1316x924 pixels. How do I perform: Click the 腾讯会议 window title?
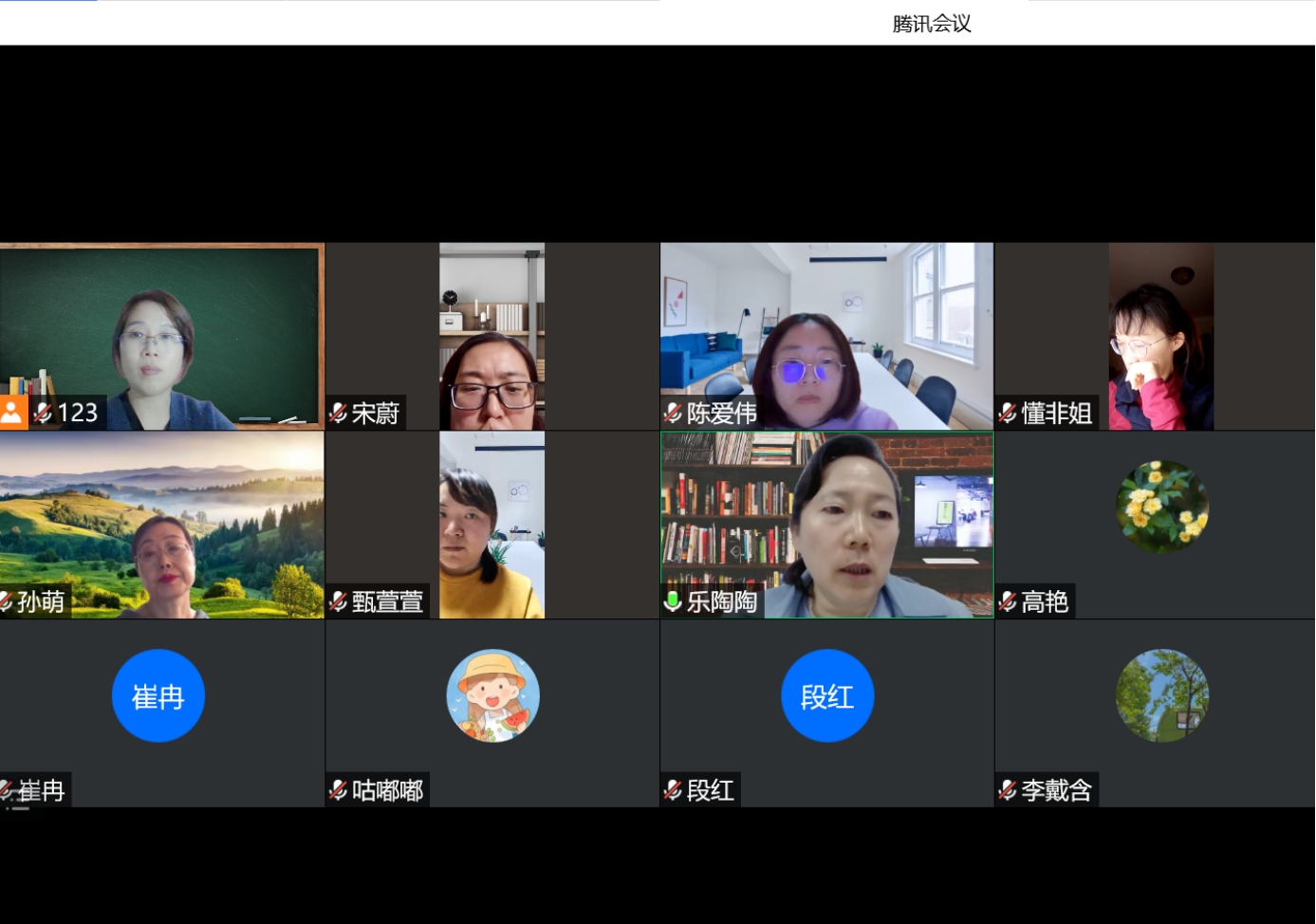tap(931, 24)
